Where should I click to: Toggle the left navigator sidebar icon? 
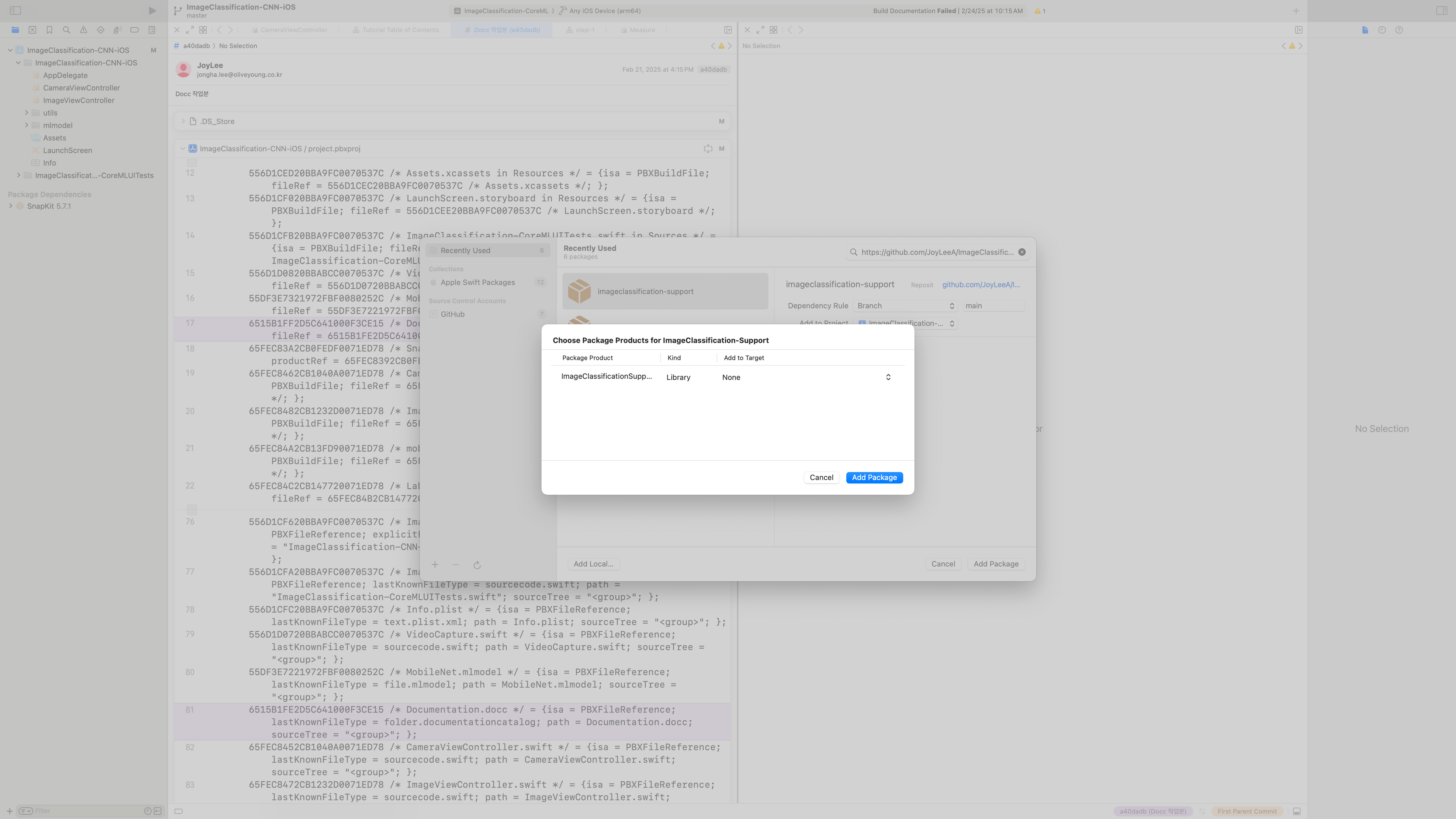[x=15, y=11]
